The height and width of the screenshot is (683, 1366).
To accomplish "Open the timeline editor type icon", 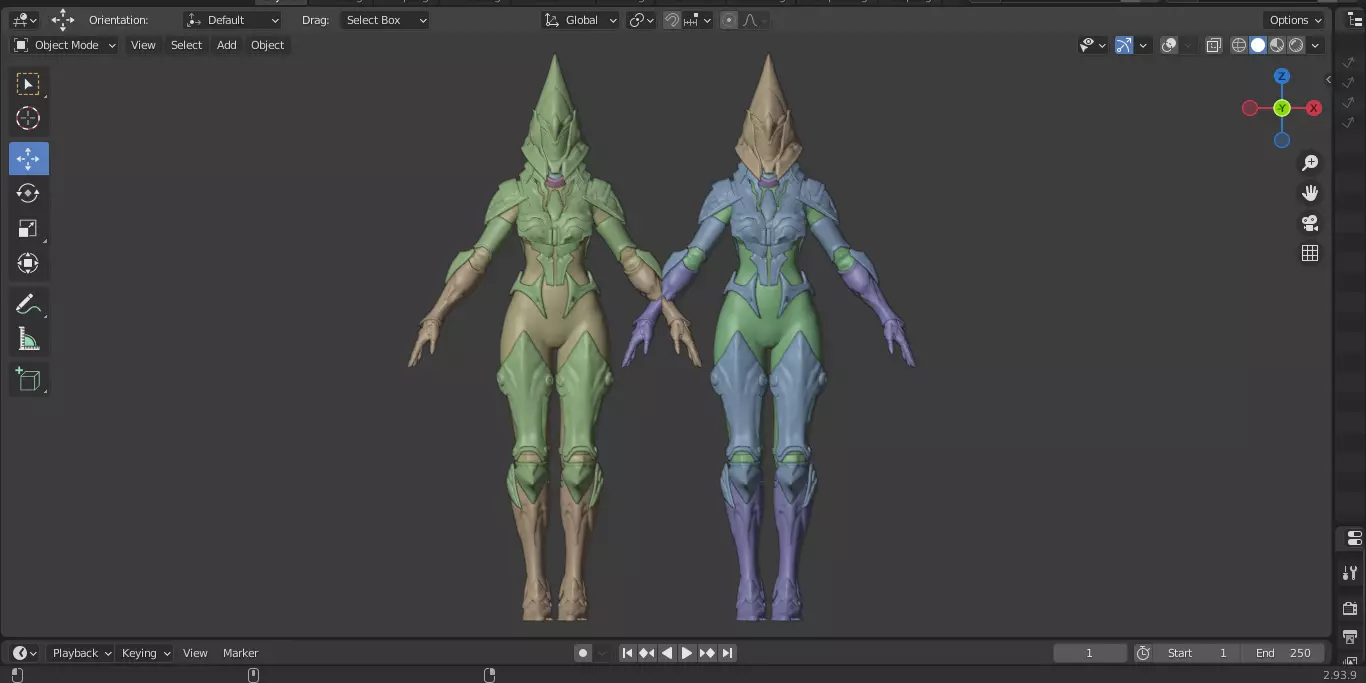I will (x=25, y=653).
